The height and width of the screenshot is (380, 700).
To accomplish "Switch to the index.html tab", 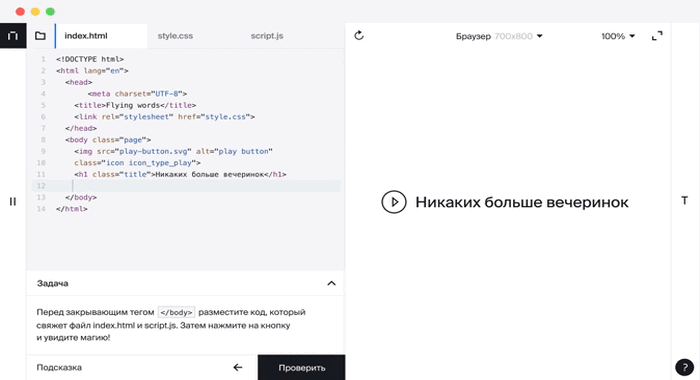I will coord(101,36).
